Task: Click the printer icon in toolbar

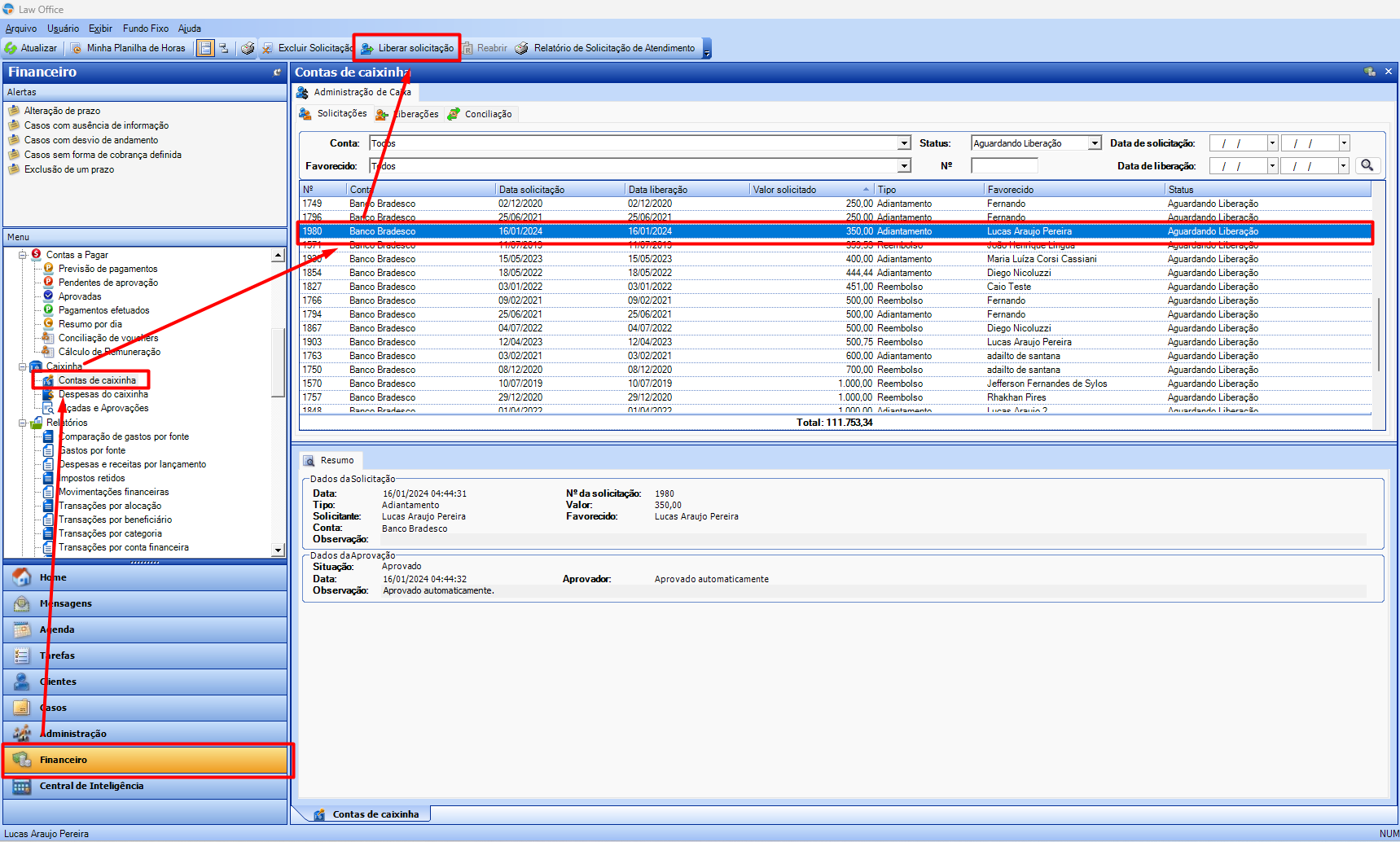Action: point(248,48)
